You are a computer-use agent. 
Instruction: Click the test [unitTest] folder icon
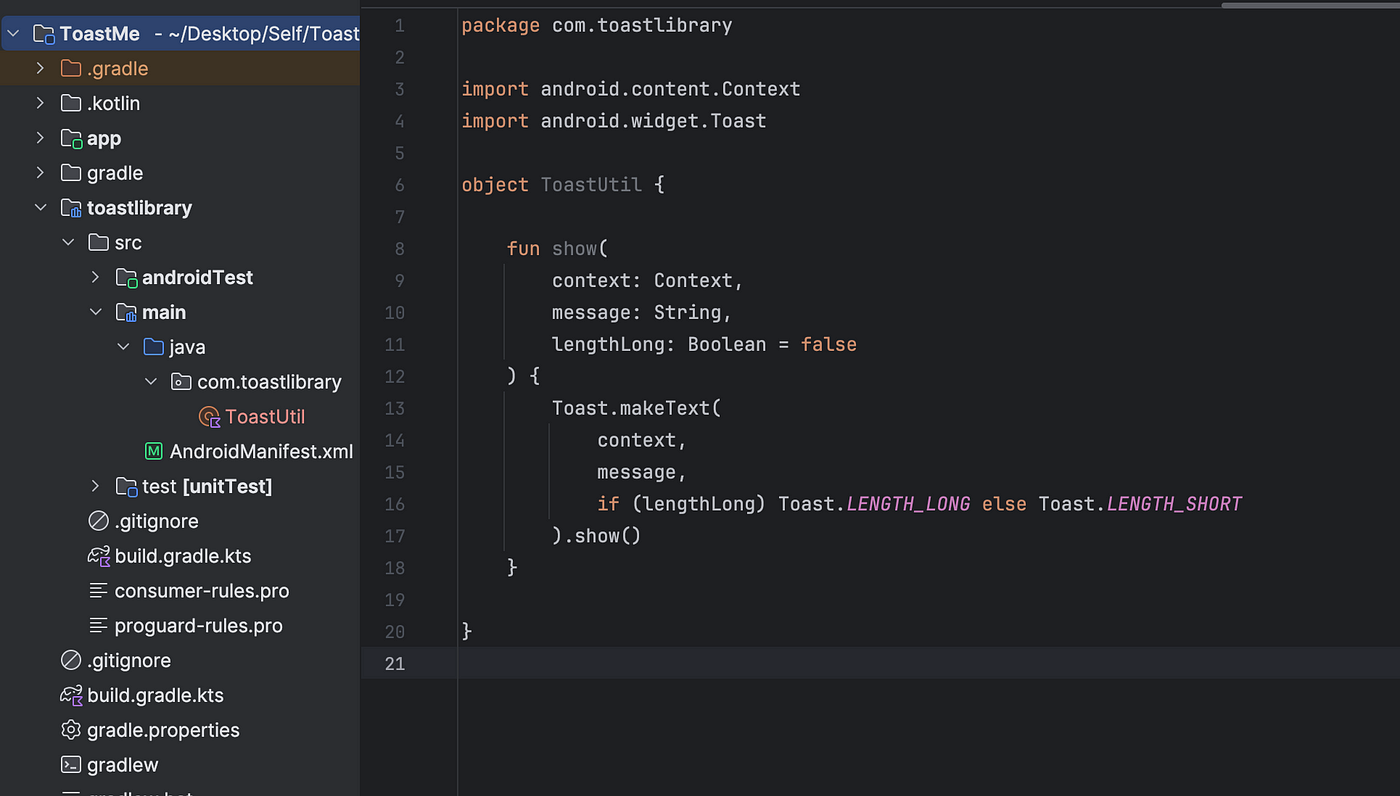point(126,486)
